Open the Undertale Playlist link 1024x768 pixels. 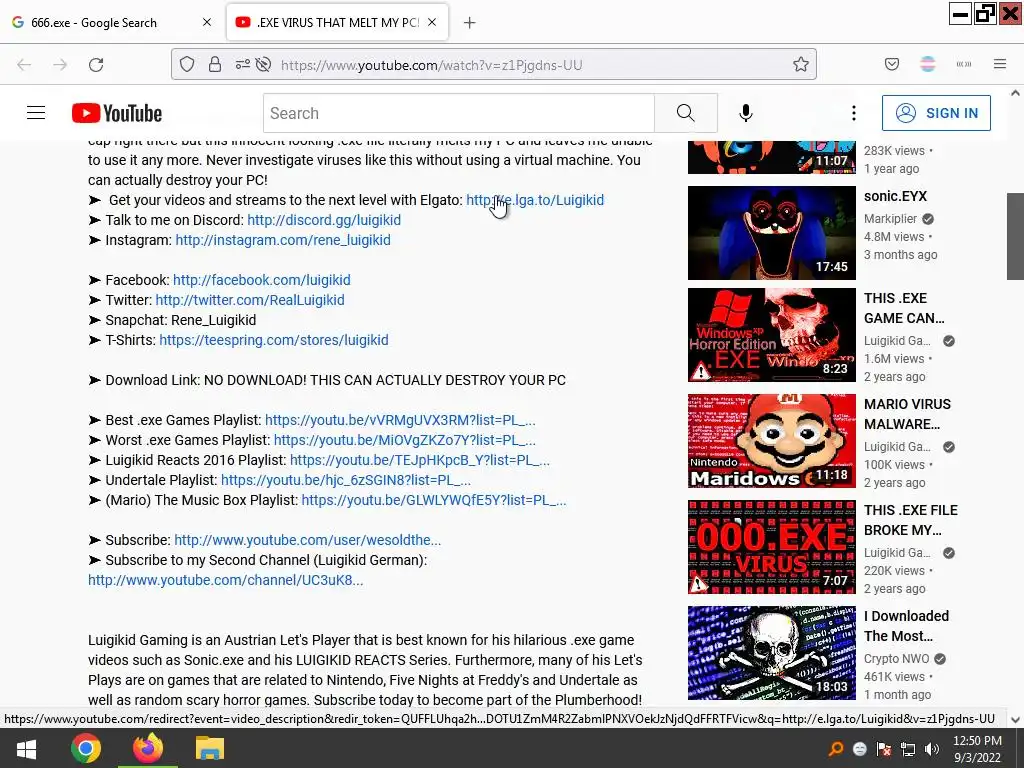345,481
